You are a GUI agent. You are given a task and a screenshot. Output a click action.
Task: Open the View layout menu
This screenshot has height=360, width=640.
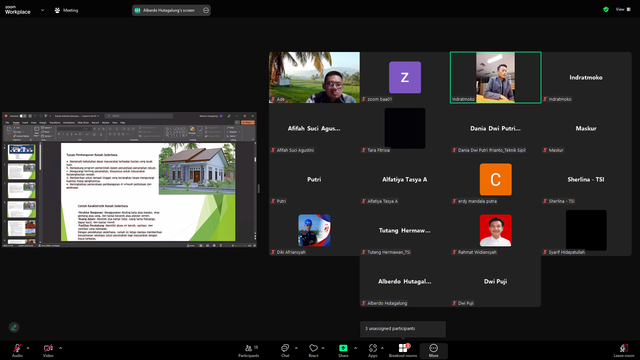pos(623,9)
